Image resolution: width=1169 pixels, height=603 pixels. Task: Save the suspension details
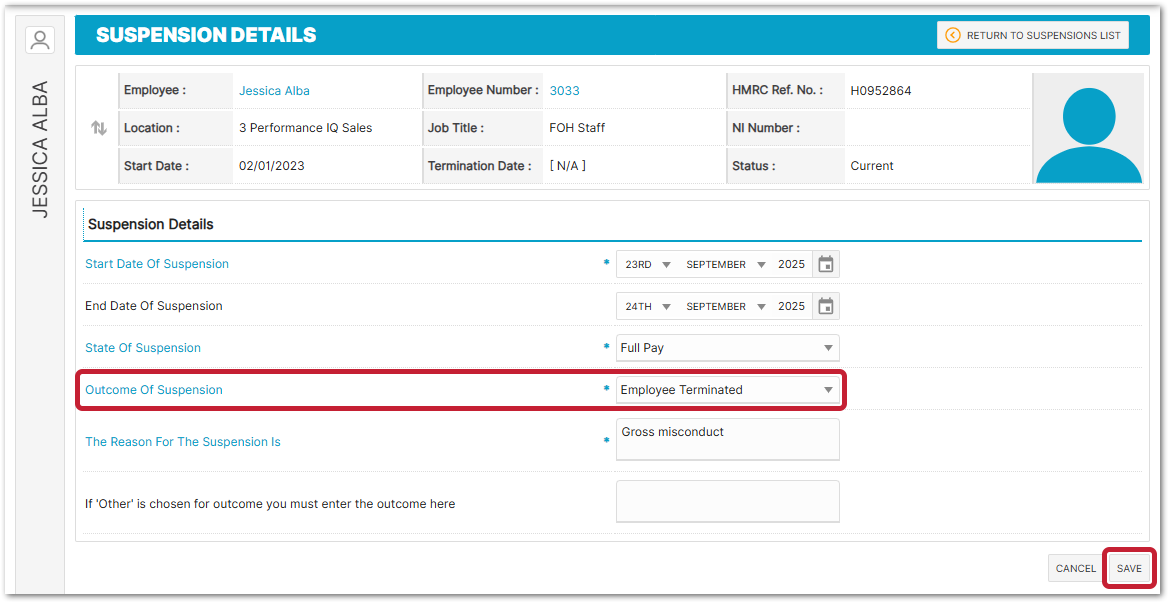click(x=1129, y=568)
